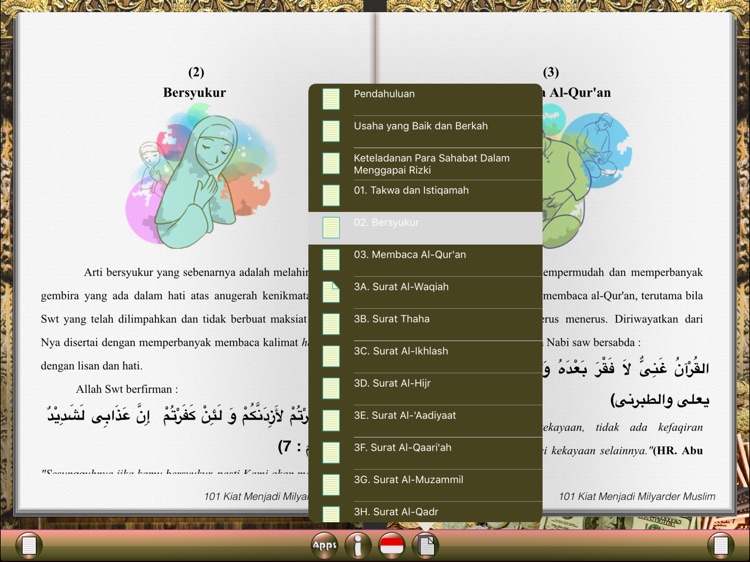This screenshot has width=750, height=562.
Task: Select highlighted chapter 02. Bersyukur
Action: 425,228
